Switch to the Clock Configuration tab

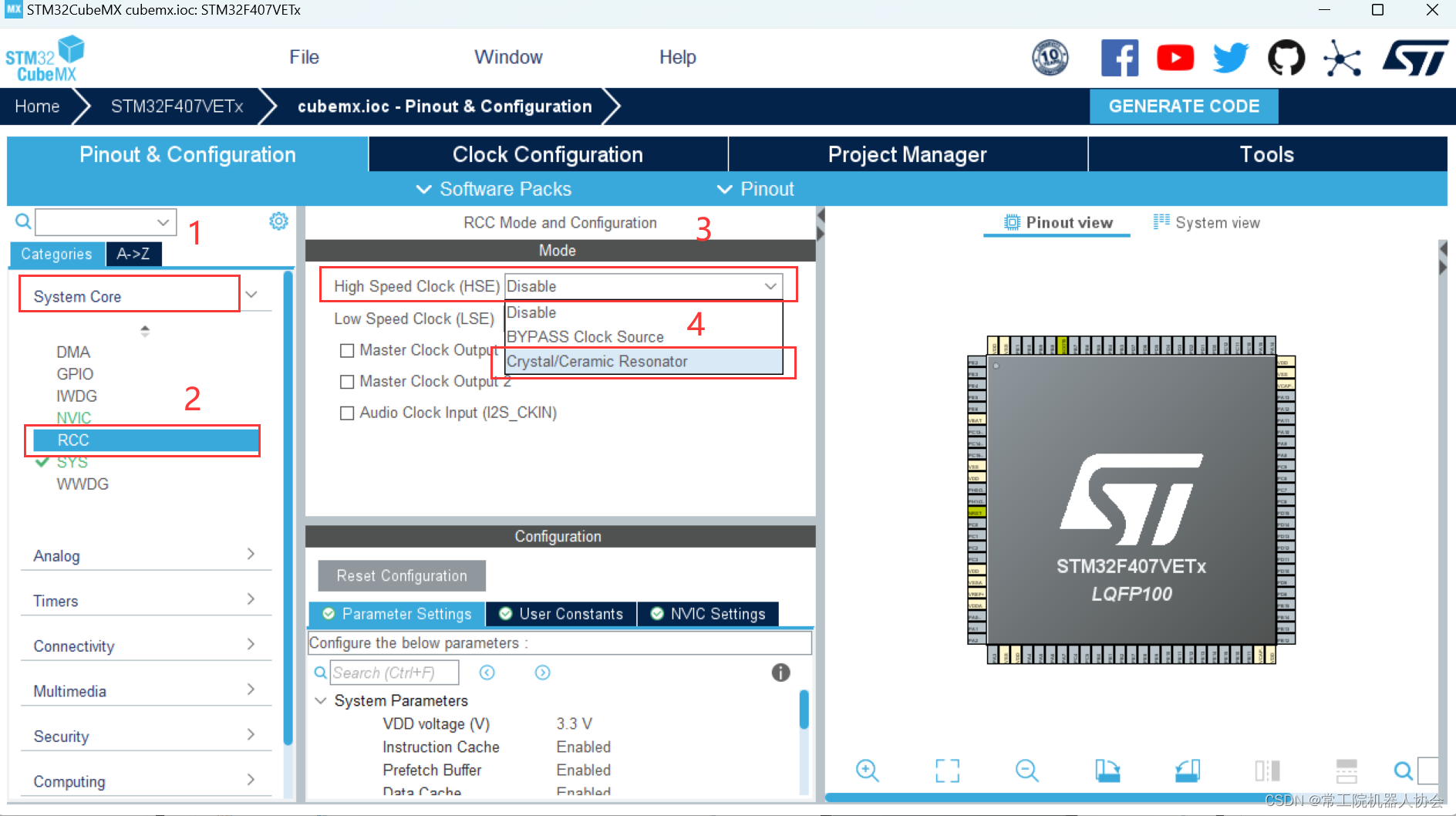pyautogui.click(x=548, y=154)
